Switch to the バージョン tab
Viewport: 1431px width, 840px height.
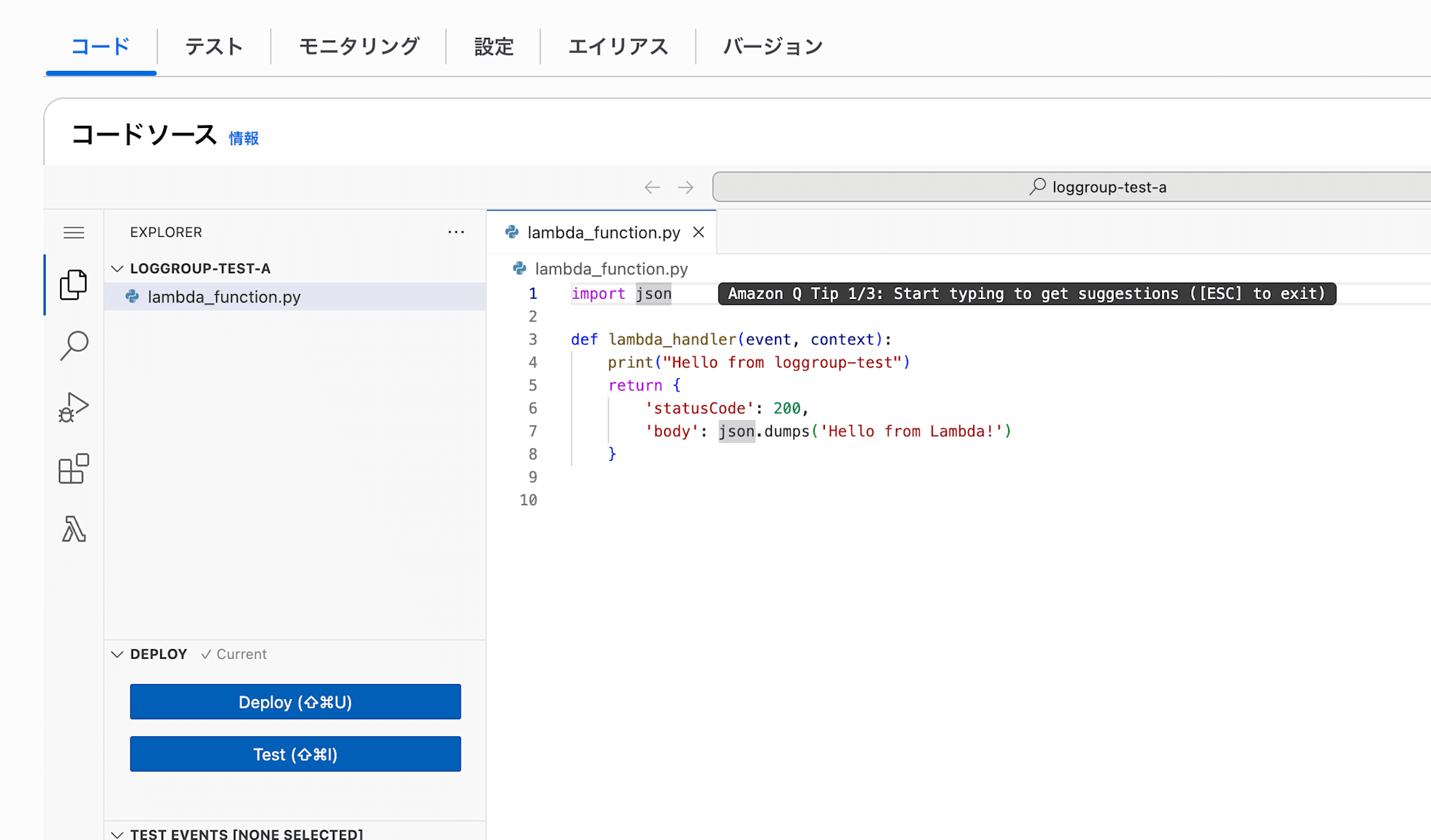(773, 47)
